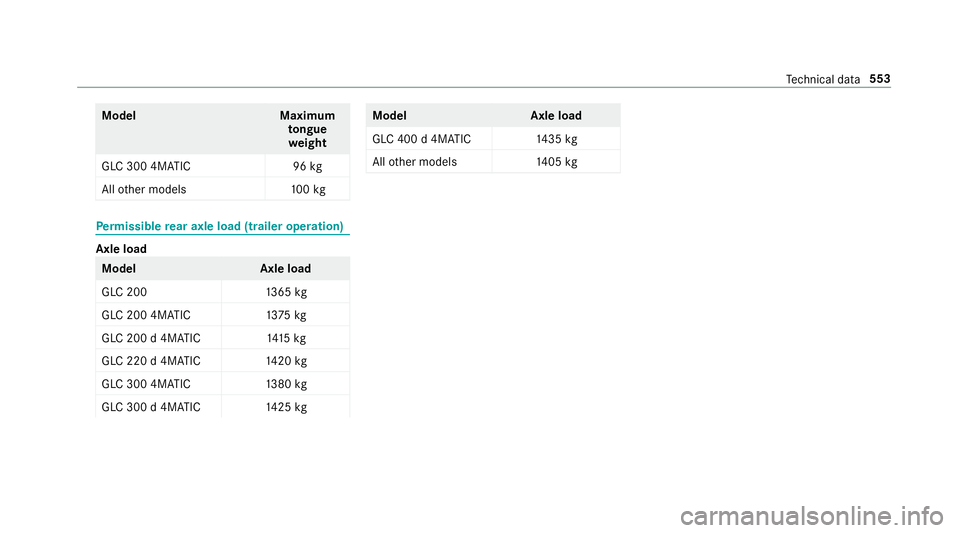Select the All other models 100 kg row

[x=223, y=189]
